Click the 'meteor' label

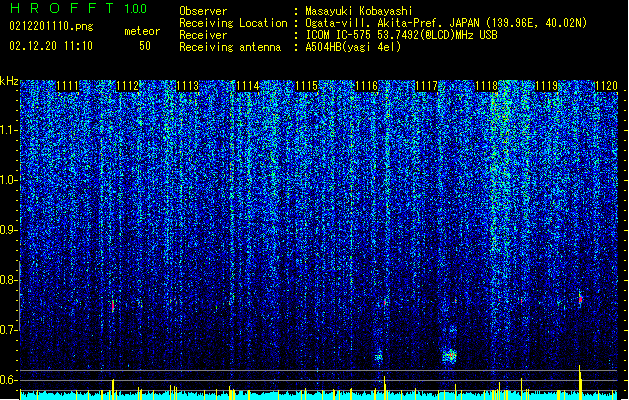pyautogui.click(x=142, y=31)
